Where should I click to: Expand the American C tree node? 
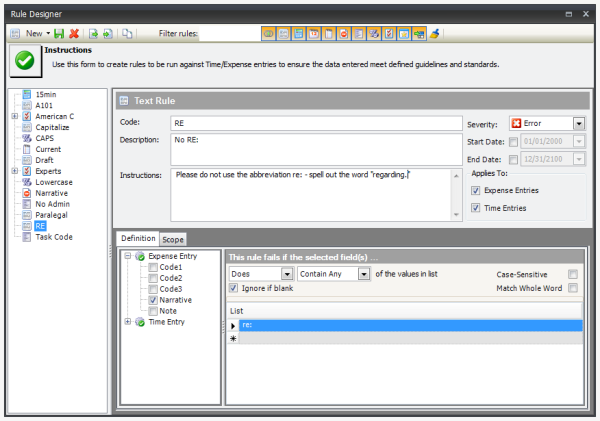(15, 116)
